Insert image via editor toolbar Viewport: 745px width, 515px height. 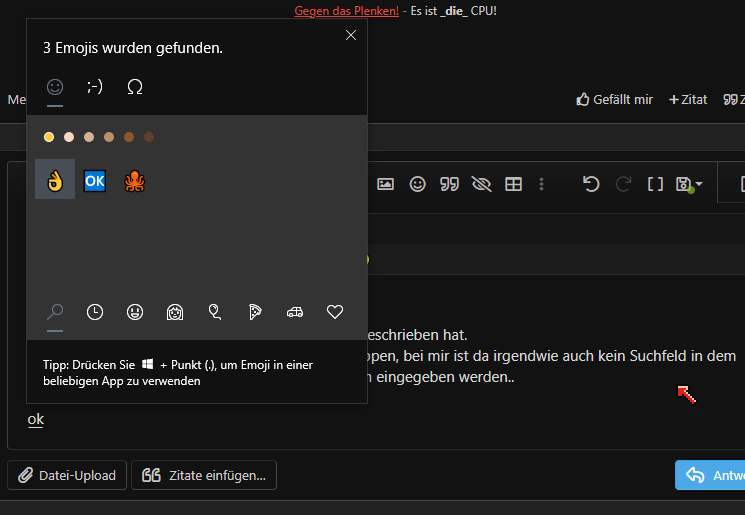tap(385, 184)
